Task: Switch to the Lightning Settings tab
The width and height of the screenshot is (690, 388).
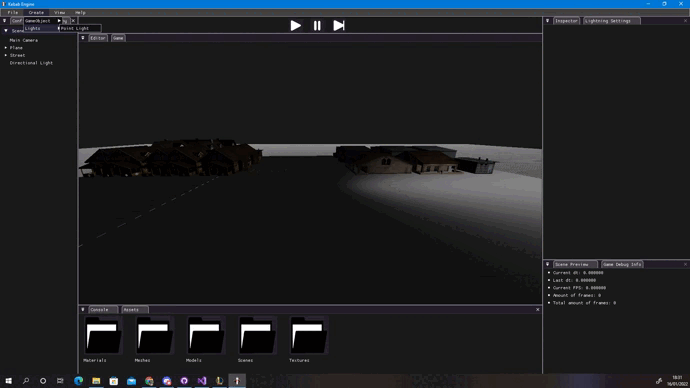Action: click(611, 21)
